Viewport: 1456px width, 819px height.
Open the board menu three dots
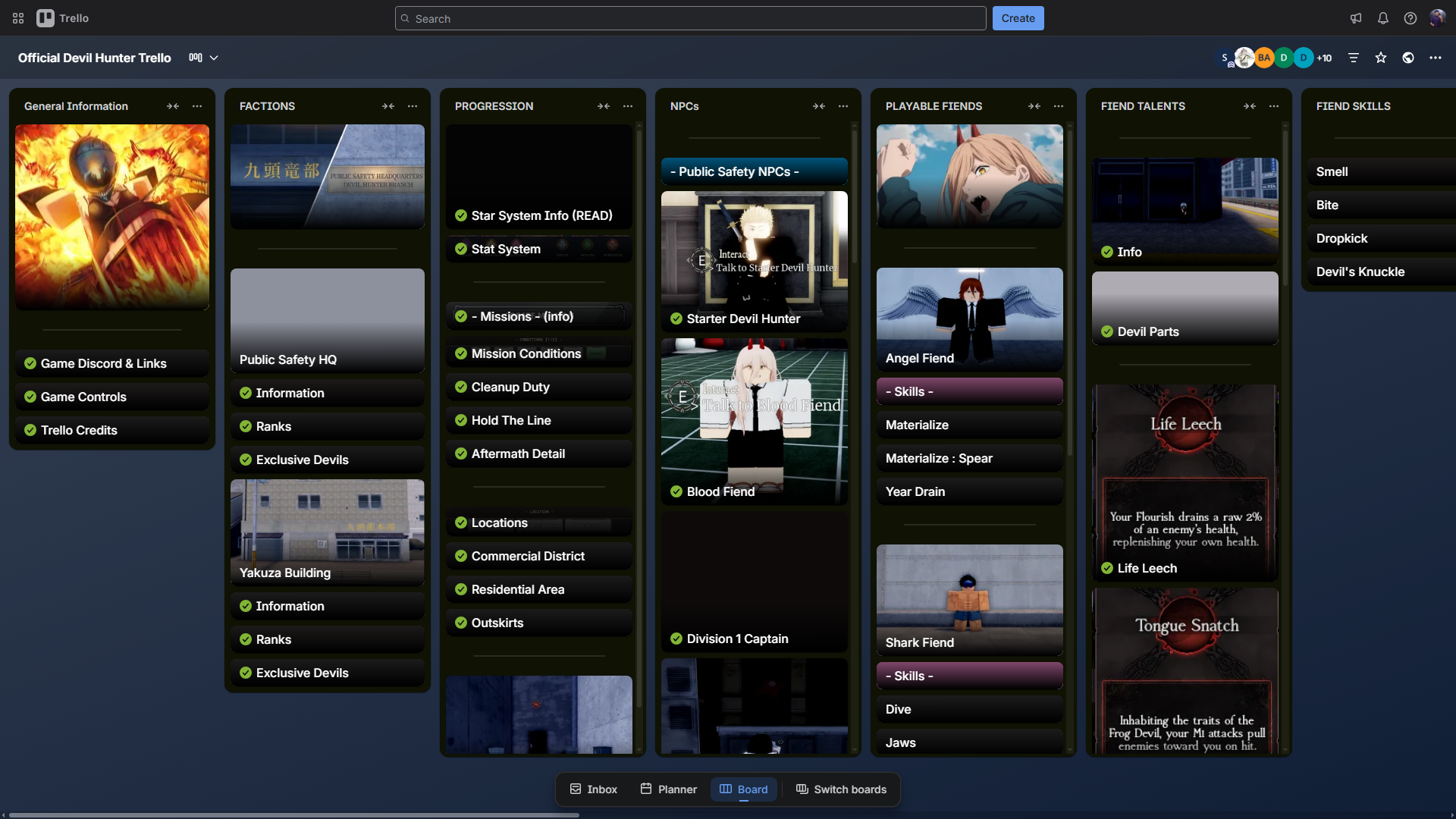1436,58
